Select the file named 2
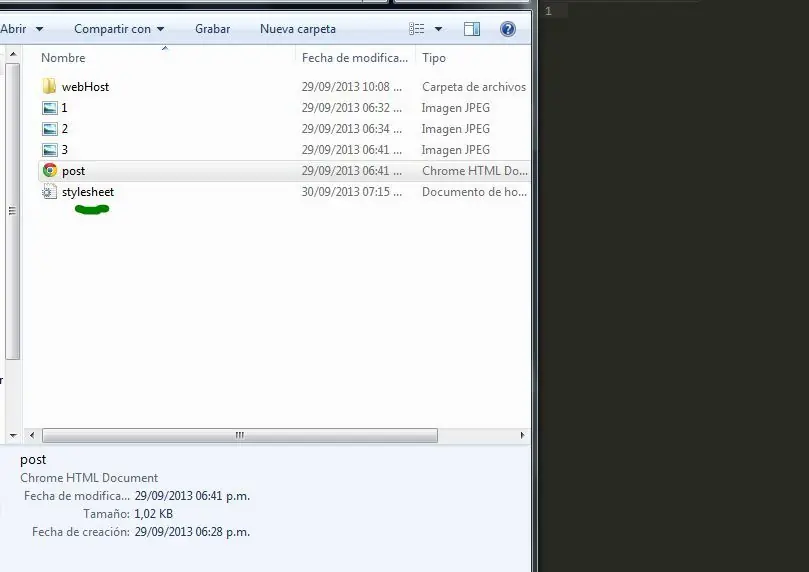This screenshot has height=572, width=809. [x=64, y=129]
